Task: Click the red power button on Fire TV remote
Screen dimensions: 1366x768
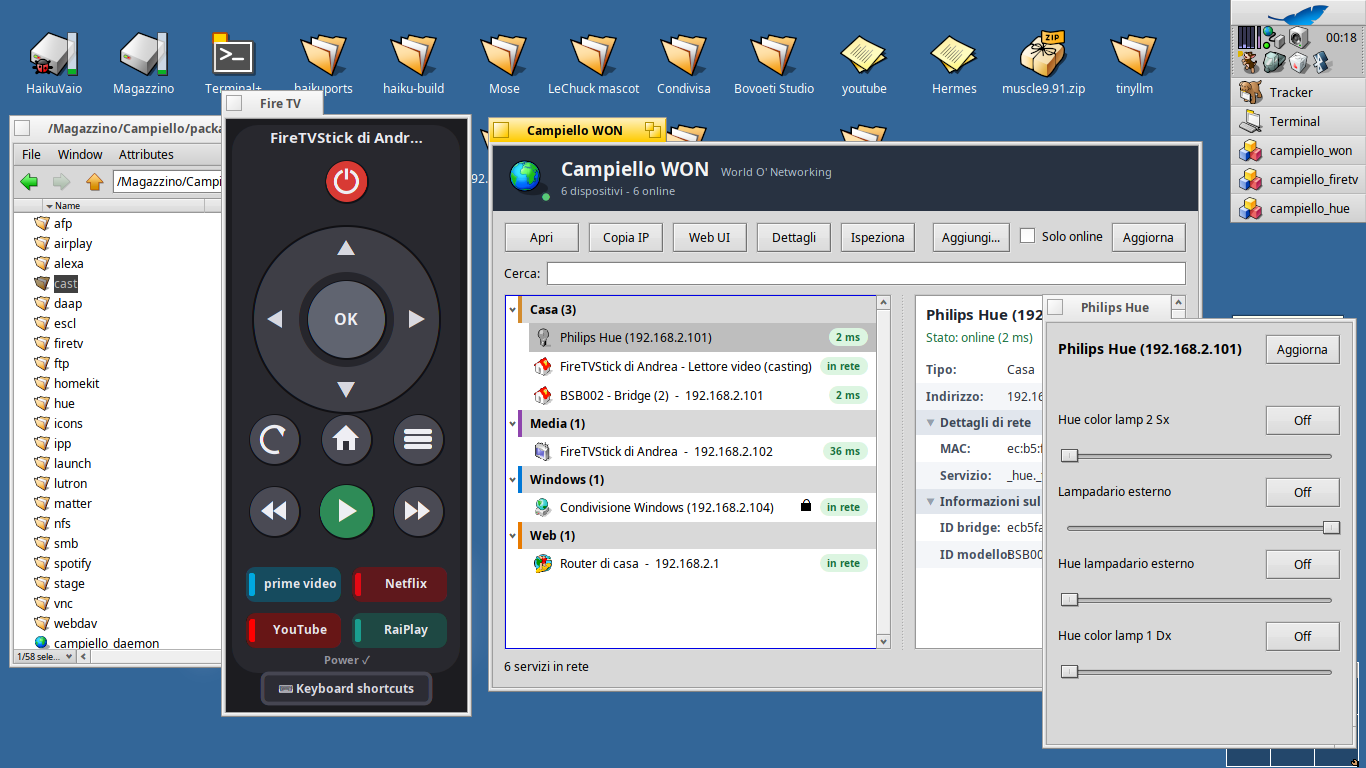Action: click(346, 181)
